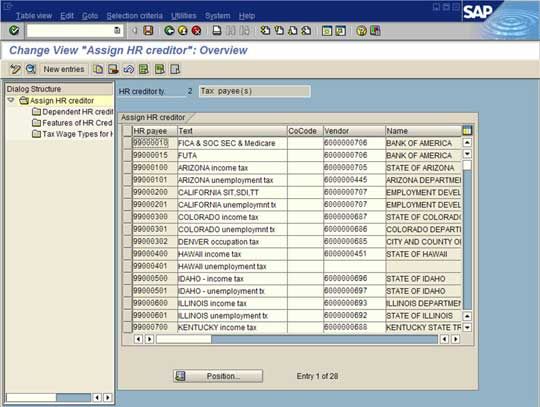Click the table's left-end horizontal scroll left arrow
540x407 pixels.
coord(138,339)
